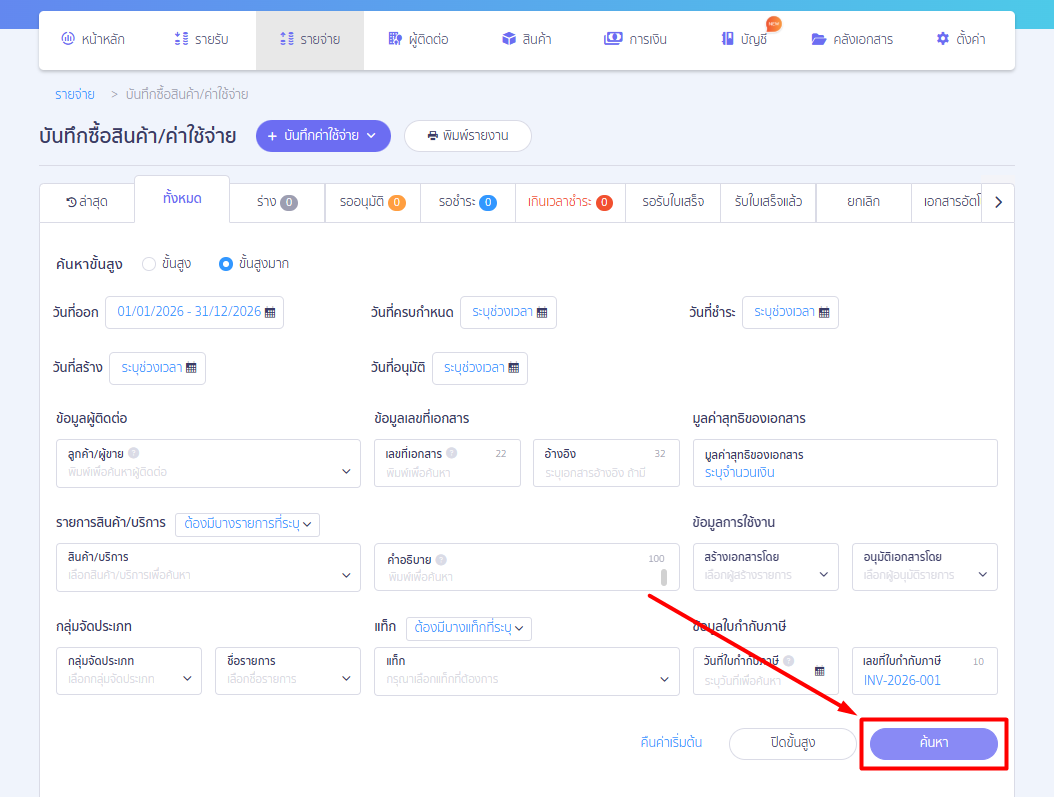Open the บัญชี menu
The image size is (1054, 797).
point(744,40)
